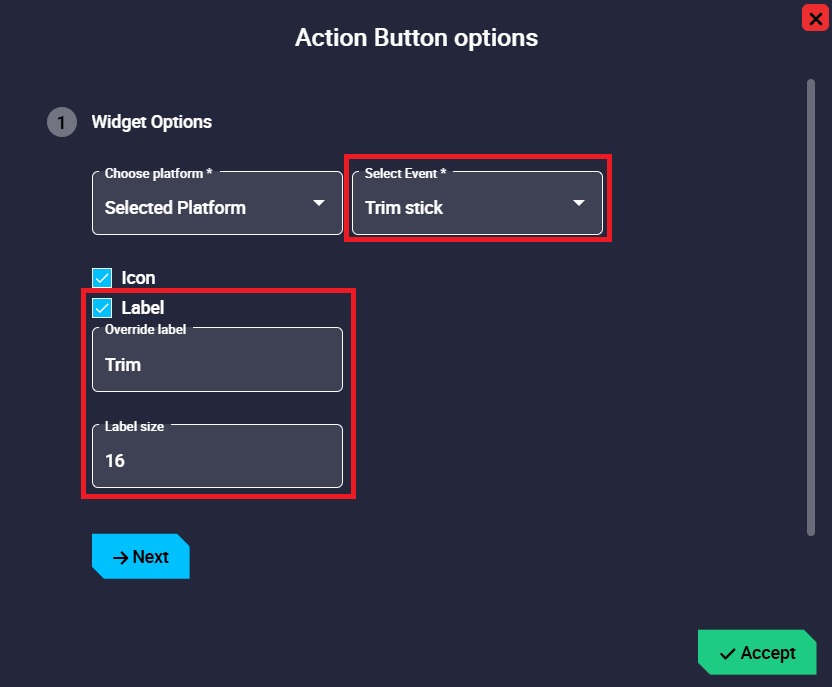The width and height of the screenshot is (832, 687).
Task: Click the "Icon" checkbox label text
Action: pos(138,278)
